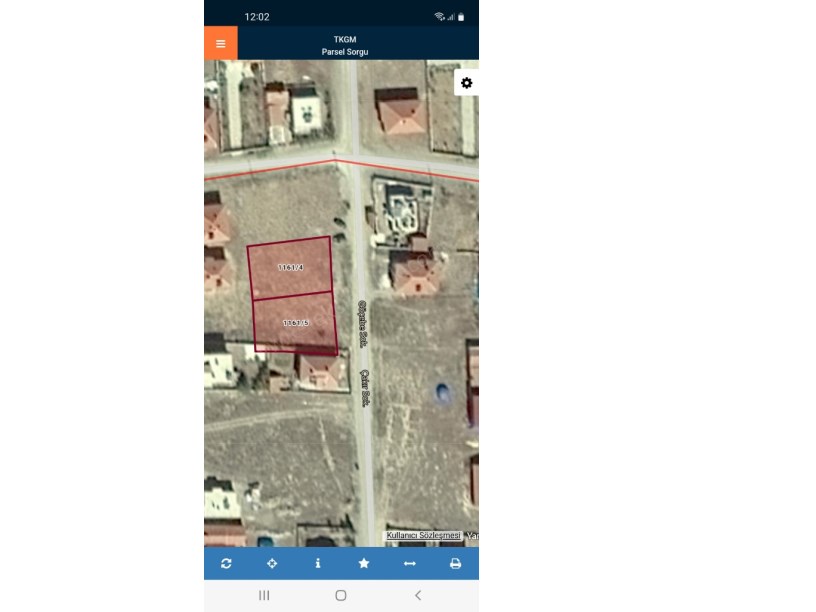
Task: Open Android recent apps button
Action: coord(264,595)
